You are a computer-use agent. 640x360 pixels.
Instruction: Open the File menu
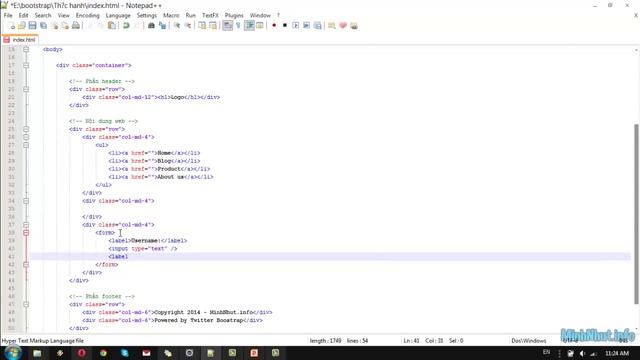8,16
